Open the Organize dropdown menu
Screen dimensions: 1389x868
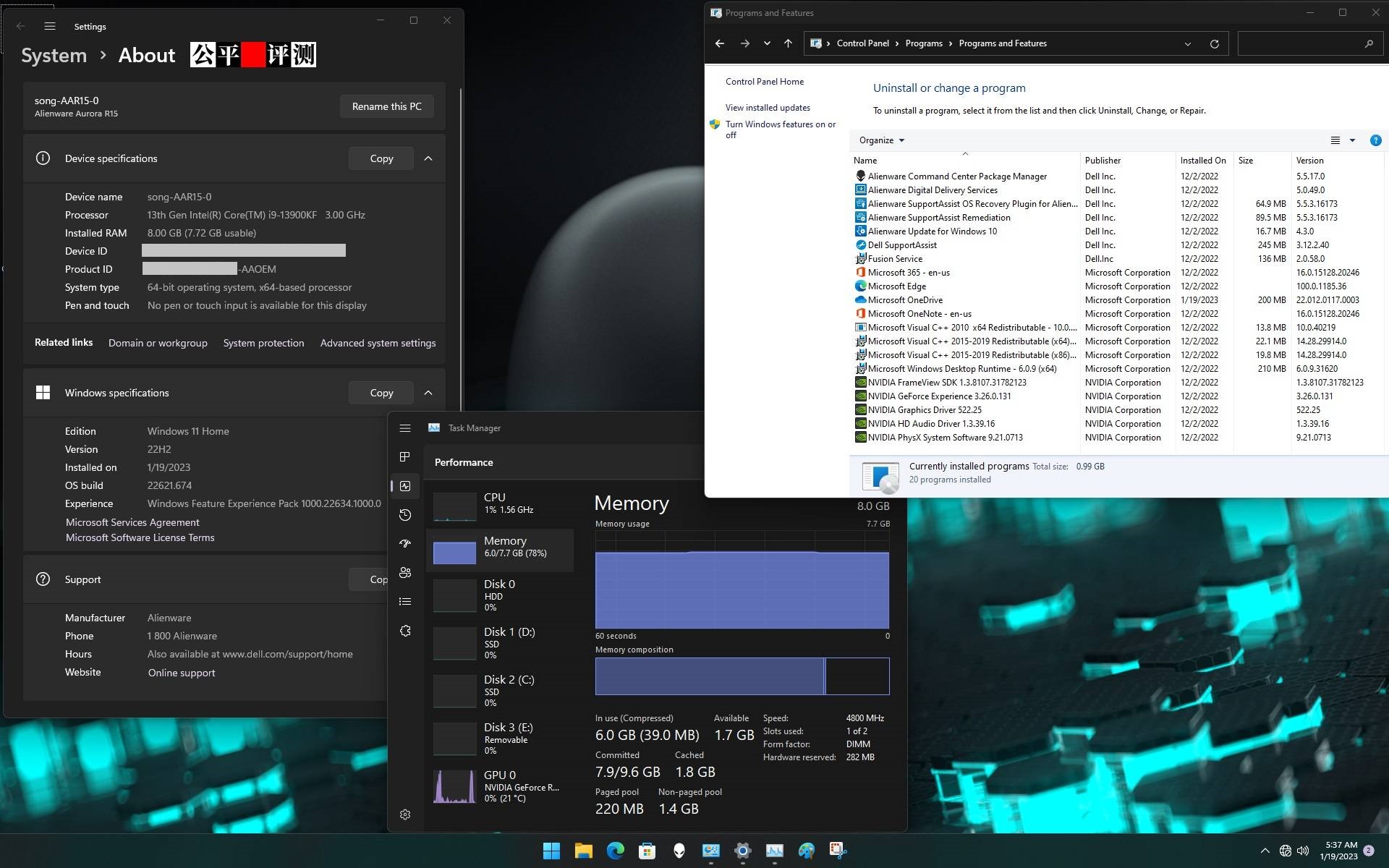pos(881,140)
